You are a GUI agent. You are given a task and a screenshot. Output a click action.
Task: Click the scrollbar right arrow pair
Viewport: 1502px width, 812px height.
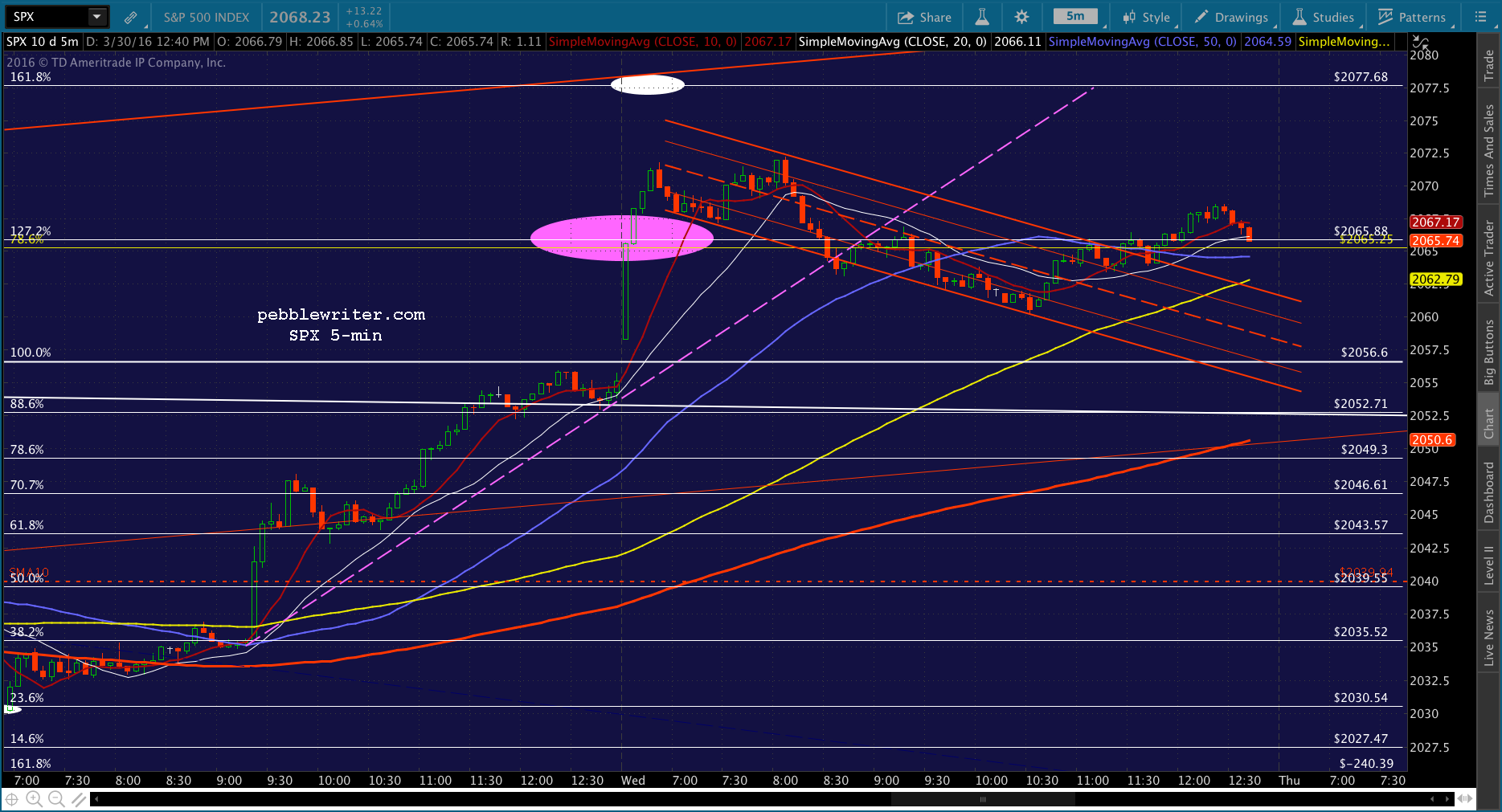1441,799
